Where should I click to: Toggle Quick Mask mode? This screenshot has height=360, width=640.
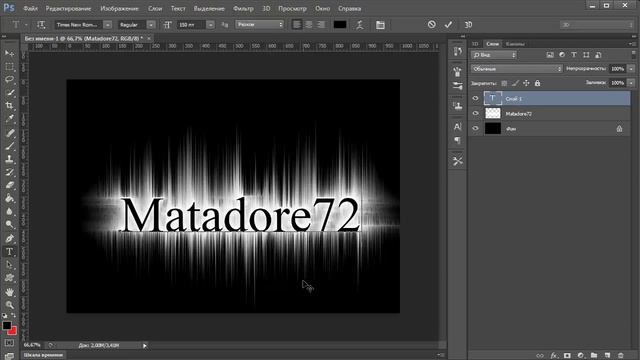tap(9, 343)
